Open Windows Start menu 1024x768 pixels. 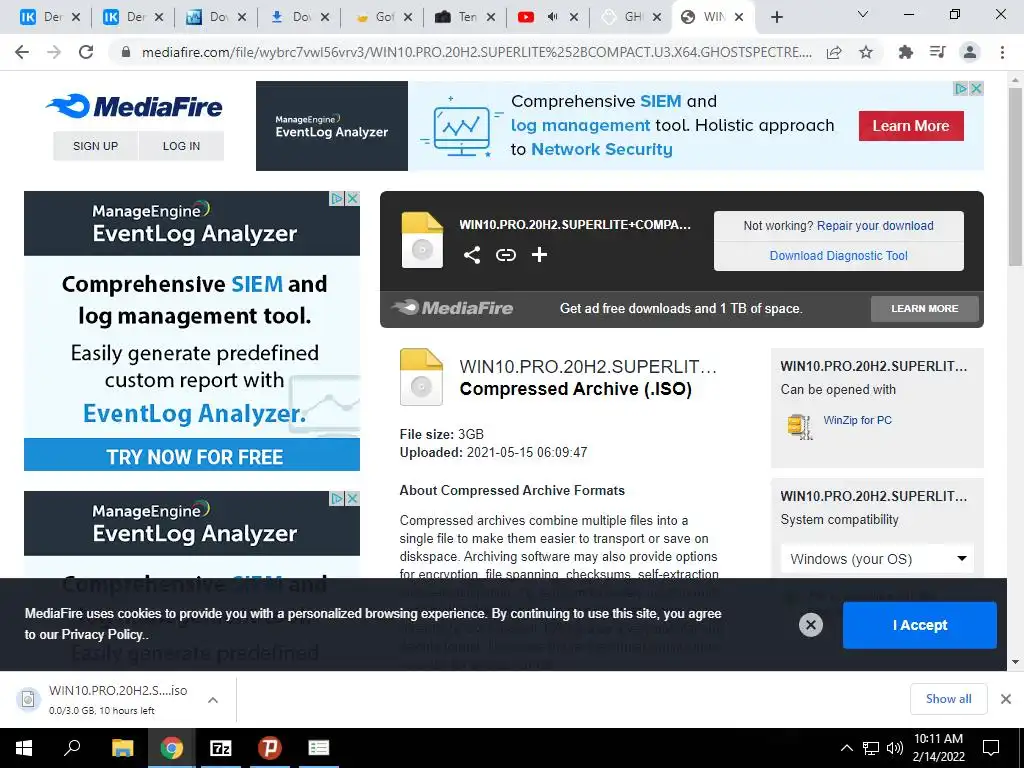tap(24, 748)
